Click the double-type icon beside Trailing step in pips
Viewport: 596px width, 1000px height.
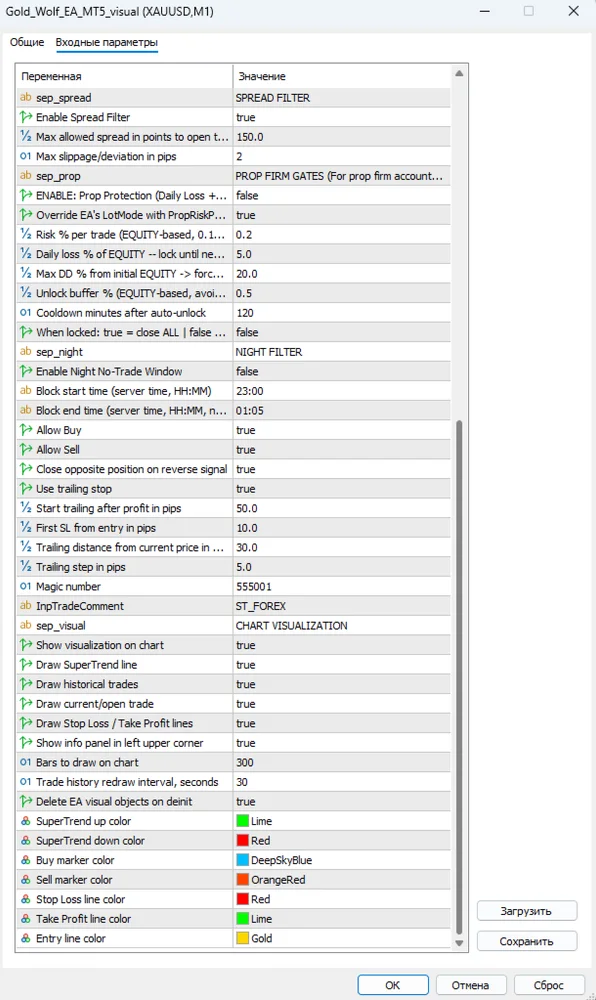pyautogui.click(x=25, y=567)
